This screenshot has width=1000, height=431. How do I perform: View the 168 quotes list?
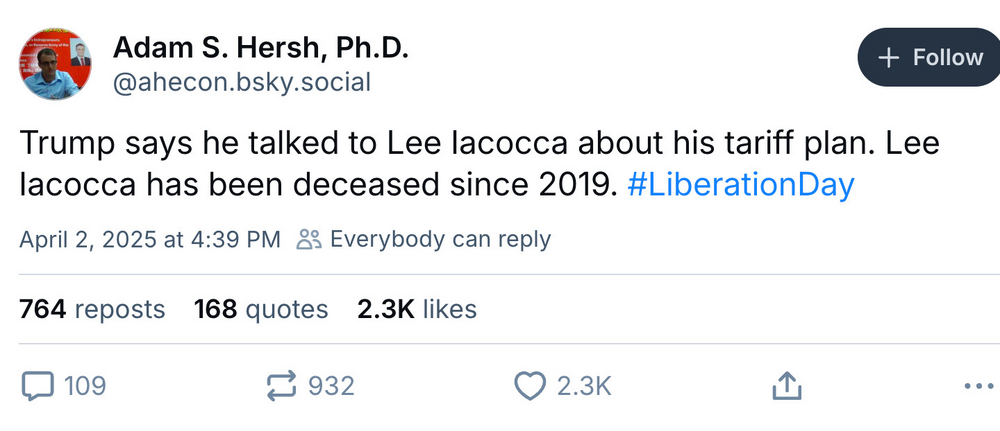coord(261,310)
